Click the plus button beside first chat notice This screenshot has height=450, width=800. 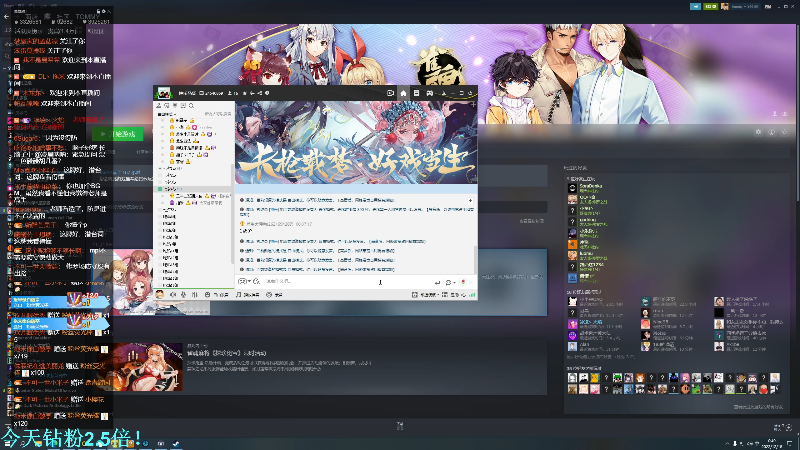click(470, 201)
